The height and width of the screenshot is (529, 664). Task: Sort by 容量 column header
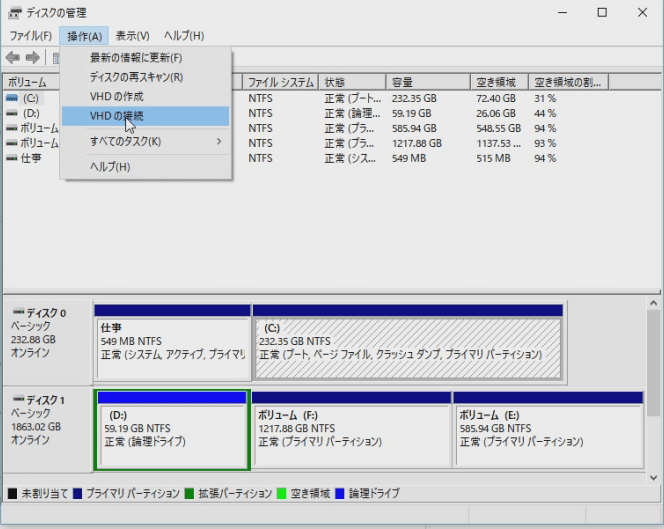coord(428,82)
